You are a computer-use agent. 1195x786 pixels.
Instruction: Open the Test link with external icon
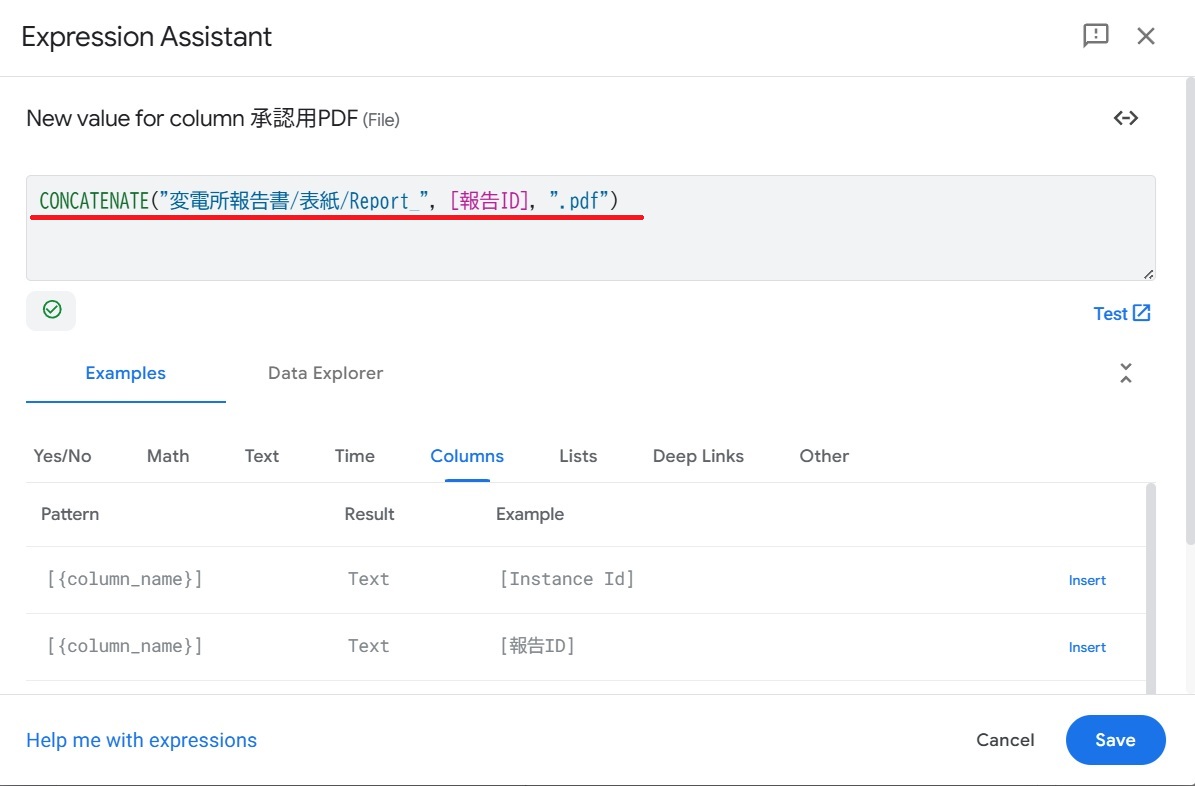pyautogui.click(x=1122, y=313)
